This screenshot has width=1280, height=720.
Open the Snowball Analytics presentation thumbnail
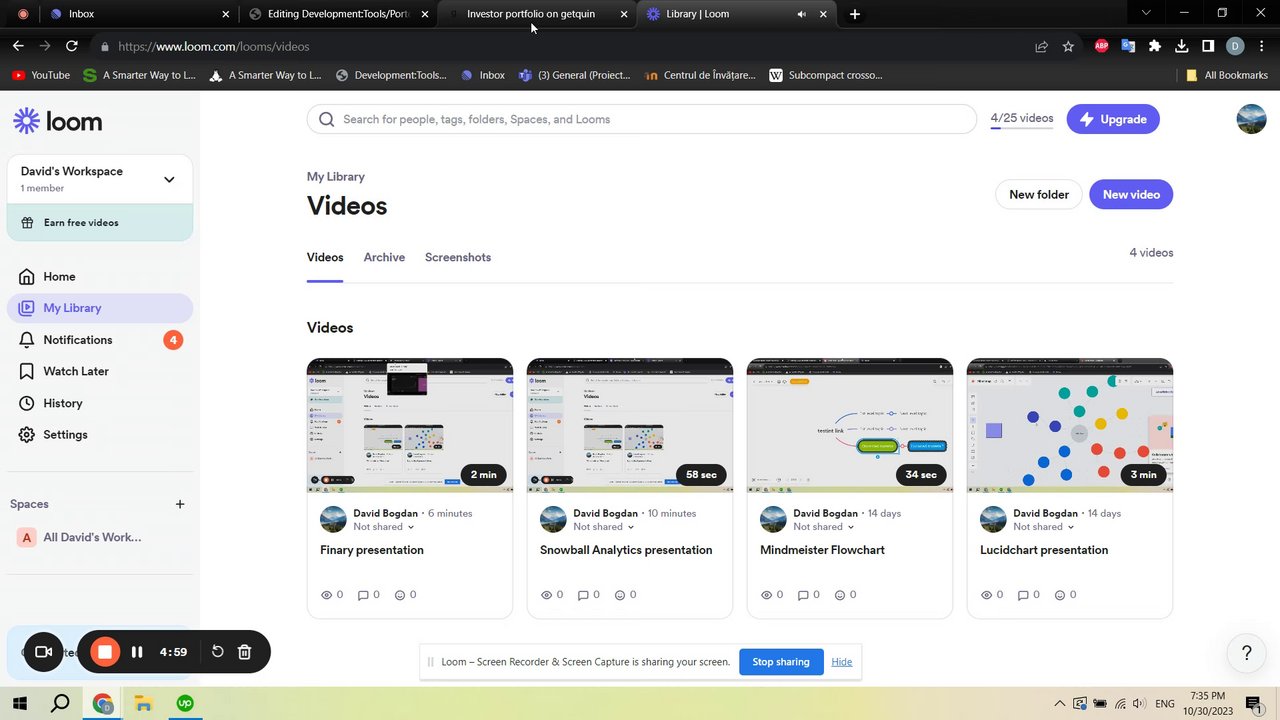pos(630,426)
